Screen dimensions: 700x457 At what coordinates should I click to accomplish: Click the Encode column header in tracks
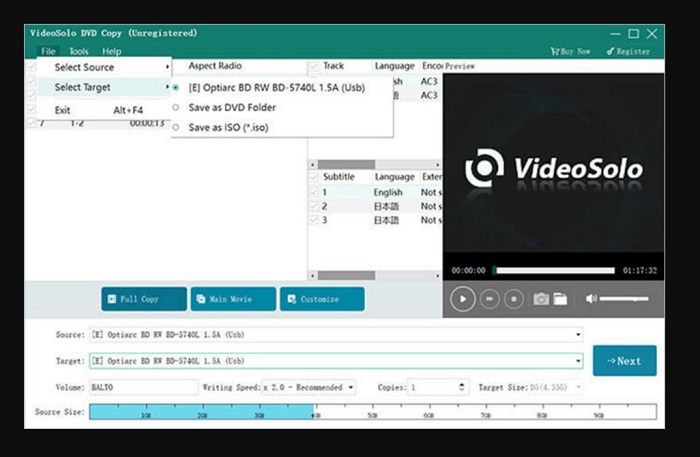432,66
